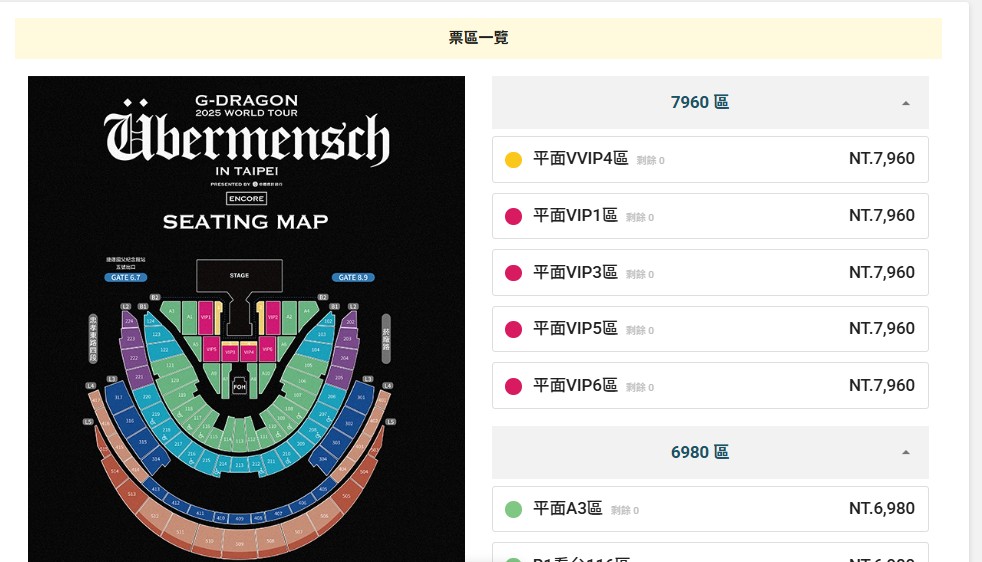Image resolution: width=982 pixels, height=562 pixels.
Task: Pick the 平面A3區 ticket area
Action: pos(710,509)
